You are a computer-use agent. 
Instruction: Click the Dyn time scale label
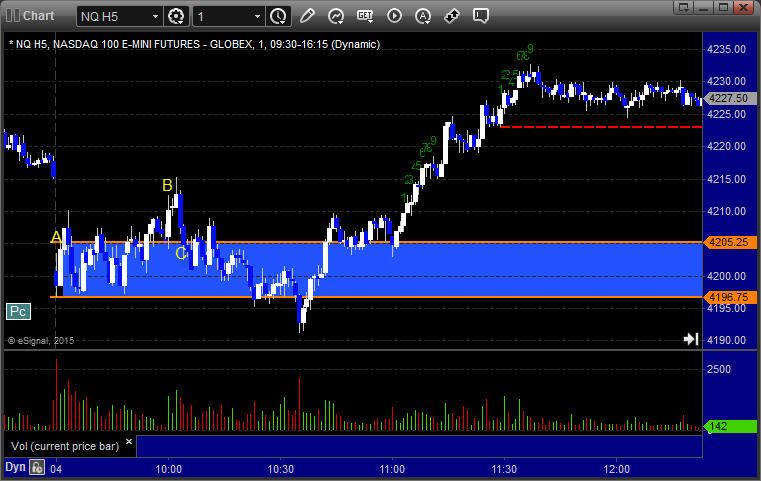point(15,467)
